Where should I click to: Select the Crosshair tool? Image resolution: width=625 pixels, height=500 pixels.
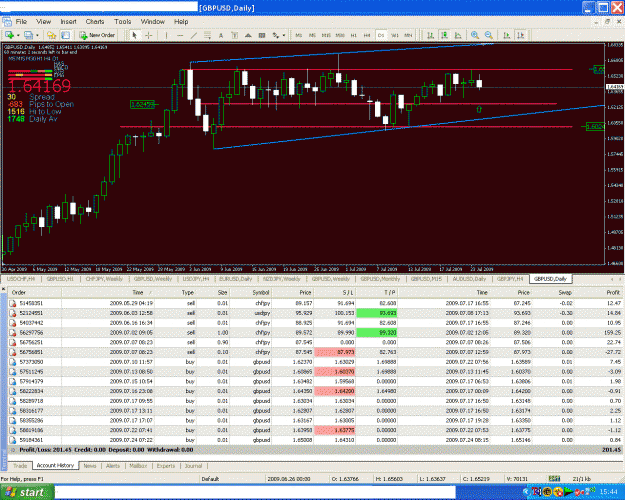pos(148,35)
